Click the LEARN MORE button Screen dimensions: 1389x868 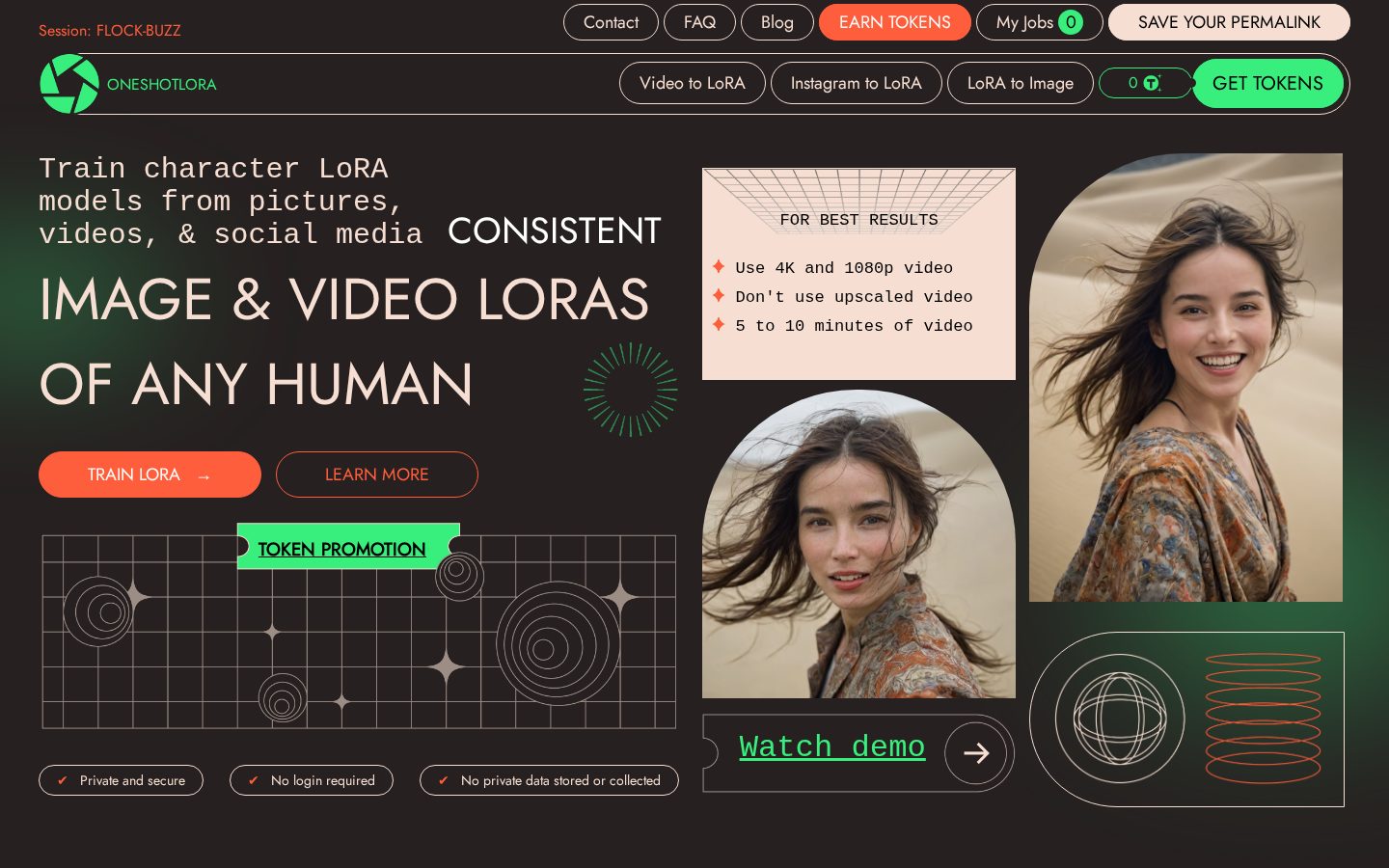coord(376,475)
